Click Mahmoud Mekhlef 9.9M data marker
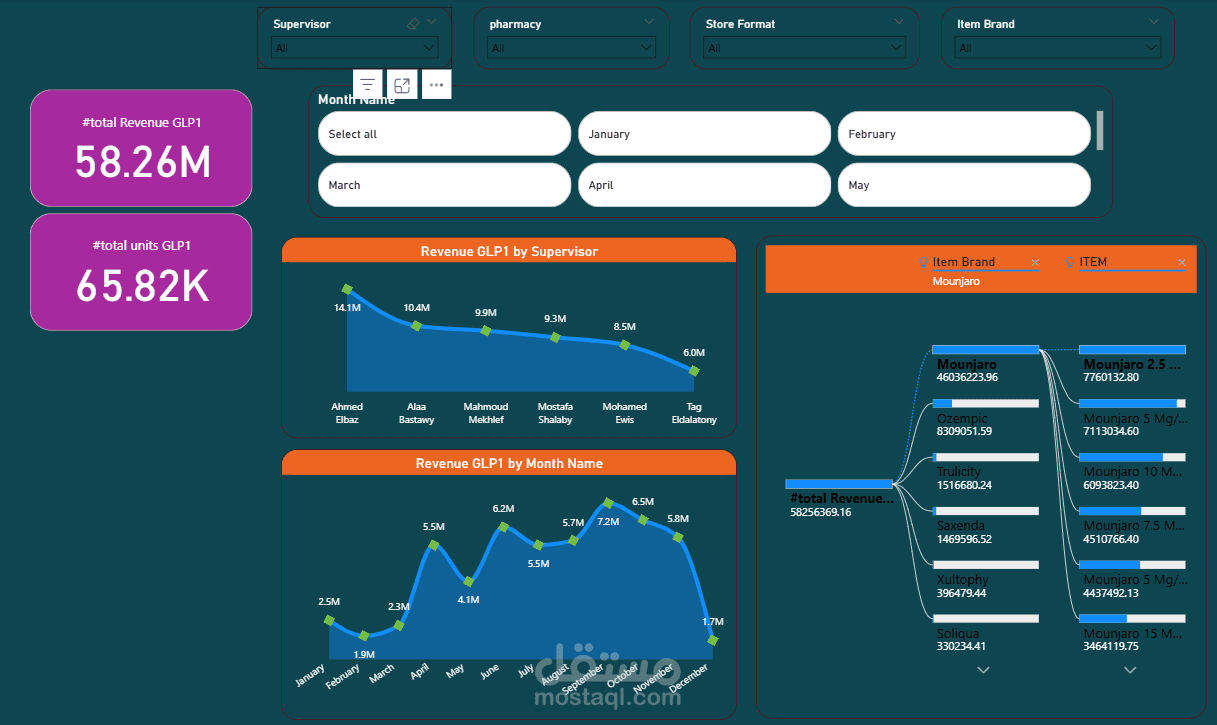This screenshot has height=725, width=1217. coord(486,330)
